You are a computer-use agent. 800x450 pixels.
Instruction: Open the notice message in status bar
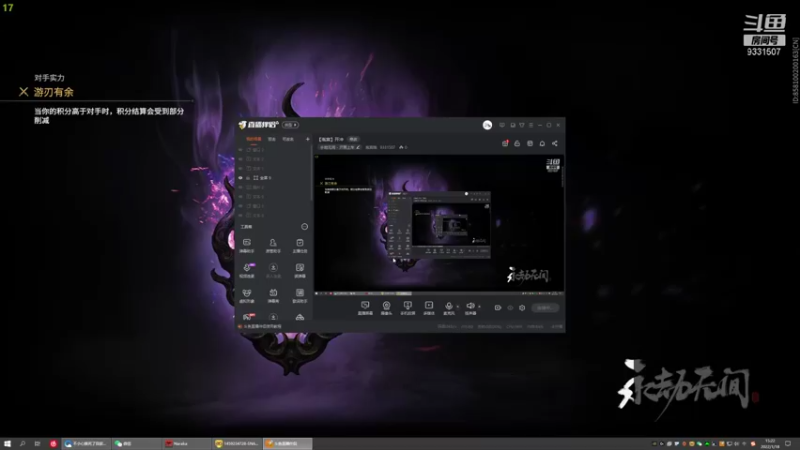tap(260, 327)
